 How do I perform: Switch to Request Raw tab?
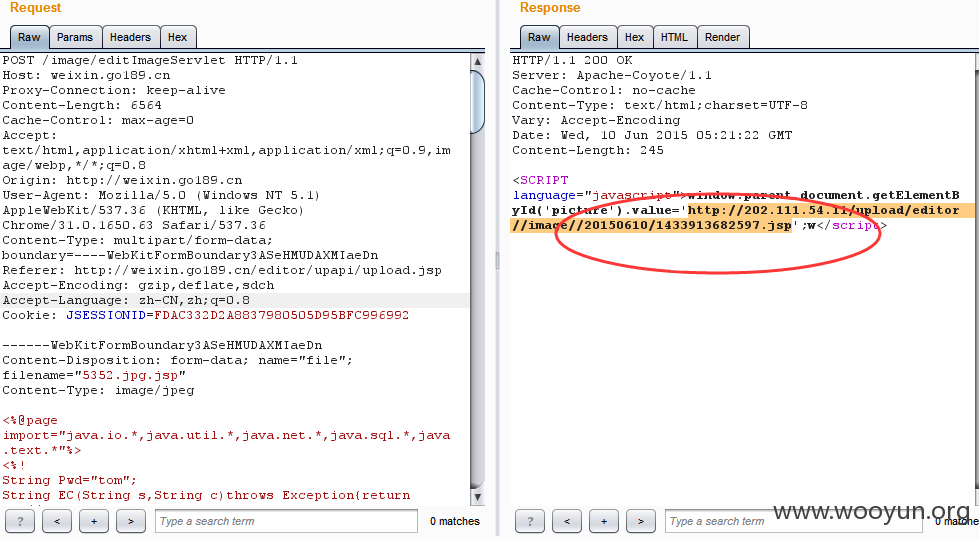click(x=29, y=37)
